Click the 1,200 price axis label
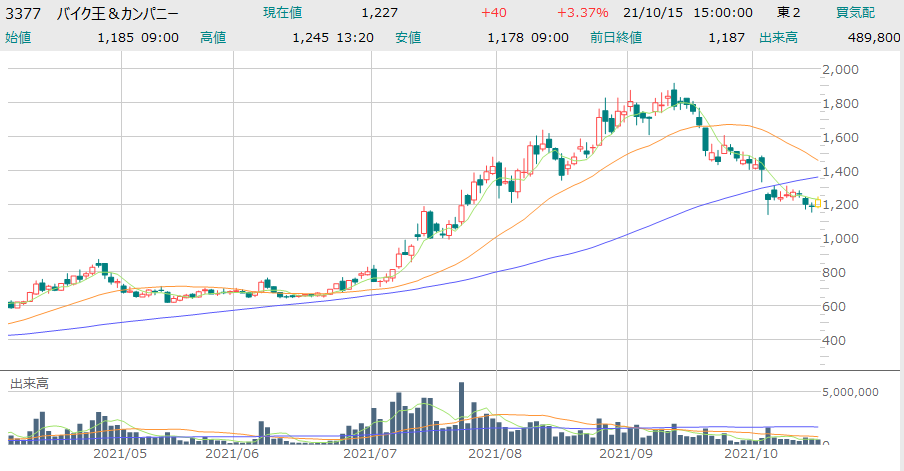 (x=840, y=205)
